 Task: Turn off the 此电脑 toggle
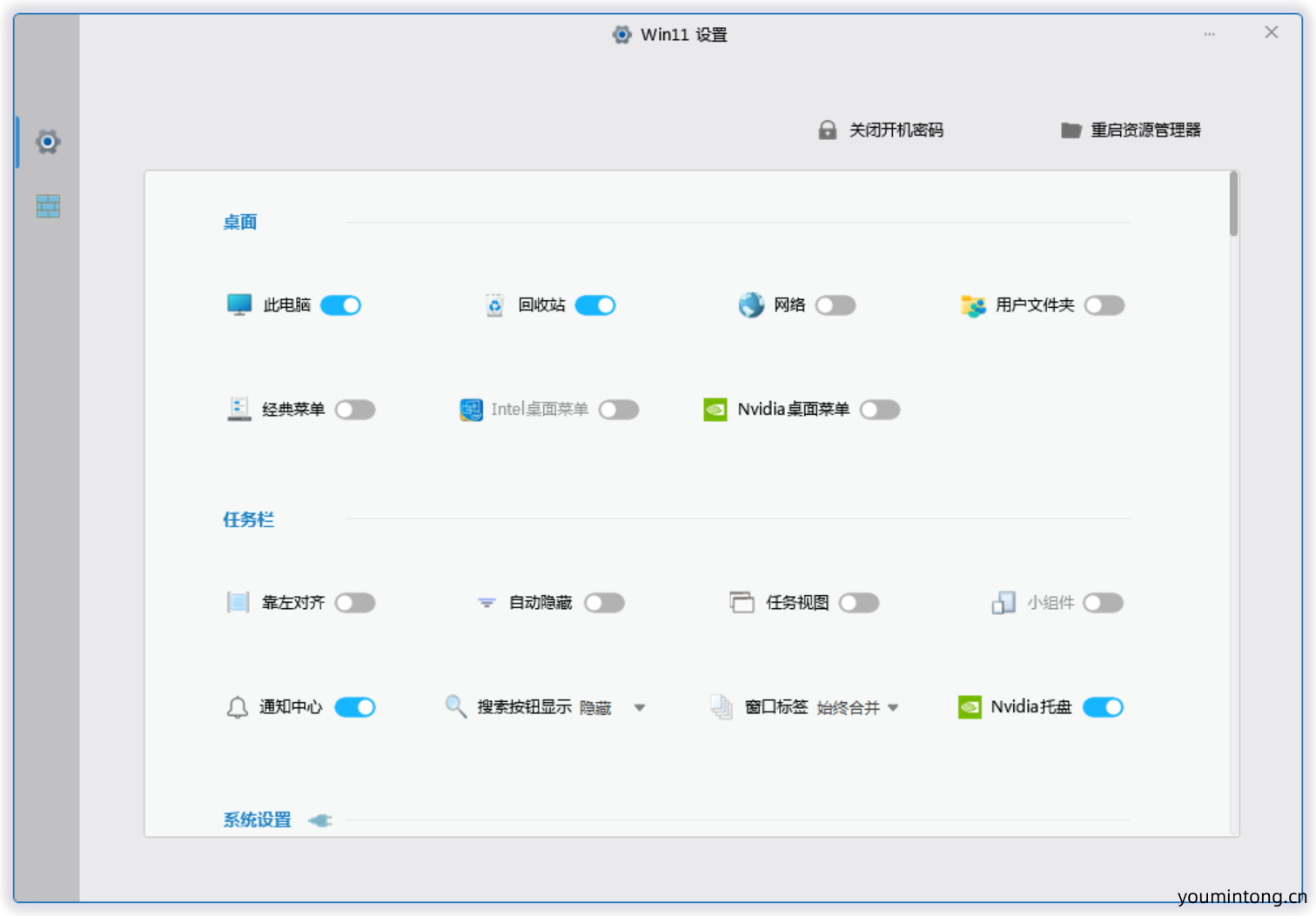(340, 305)
